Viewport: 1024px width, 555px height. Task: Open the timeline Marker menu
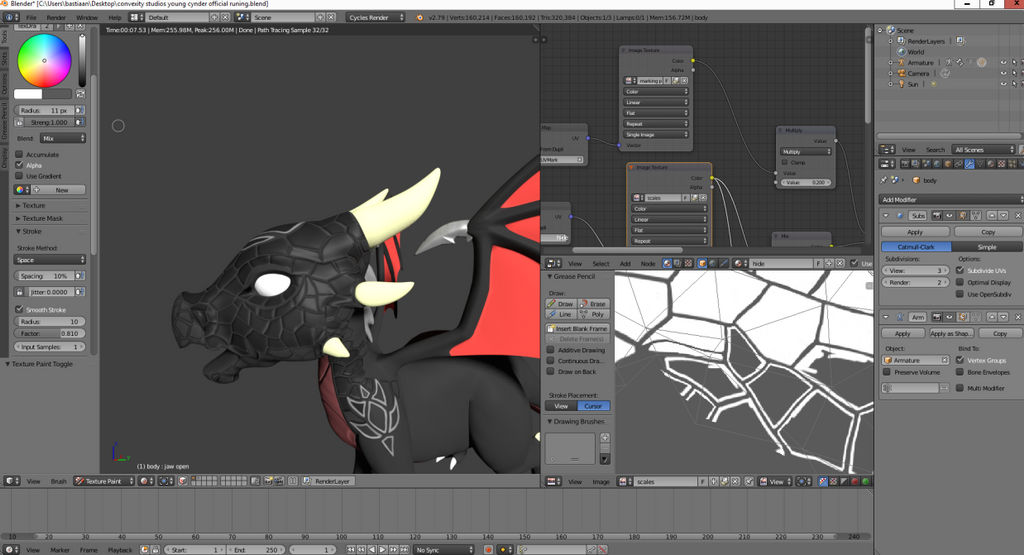point(60,550)
